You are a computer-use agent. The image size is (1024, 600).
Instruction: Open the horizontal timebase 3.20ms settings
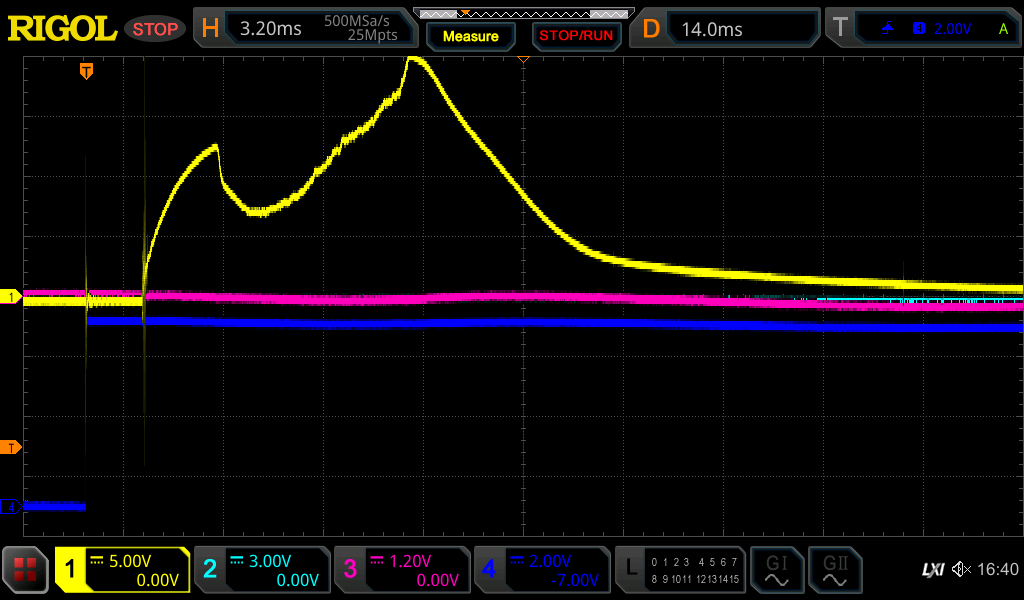pos(304,29)
